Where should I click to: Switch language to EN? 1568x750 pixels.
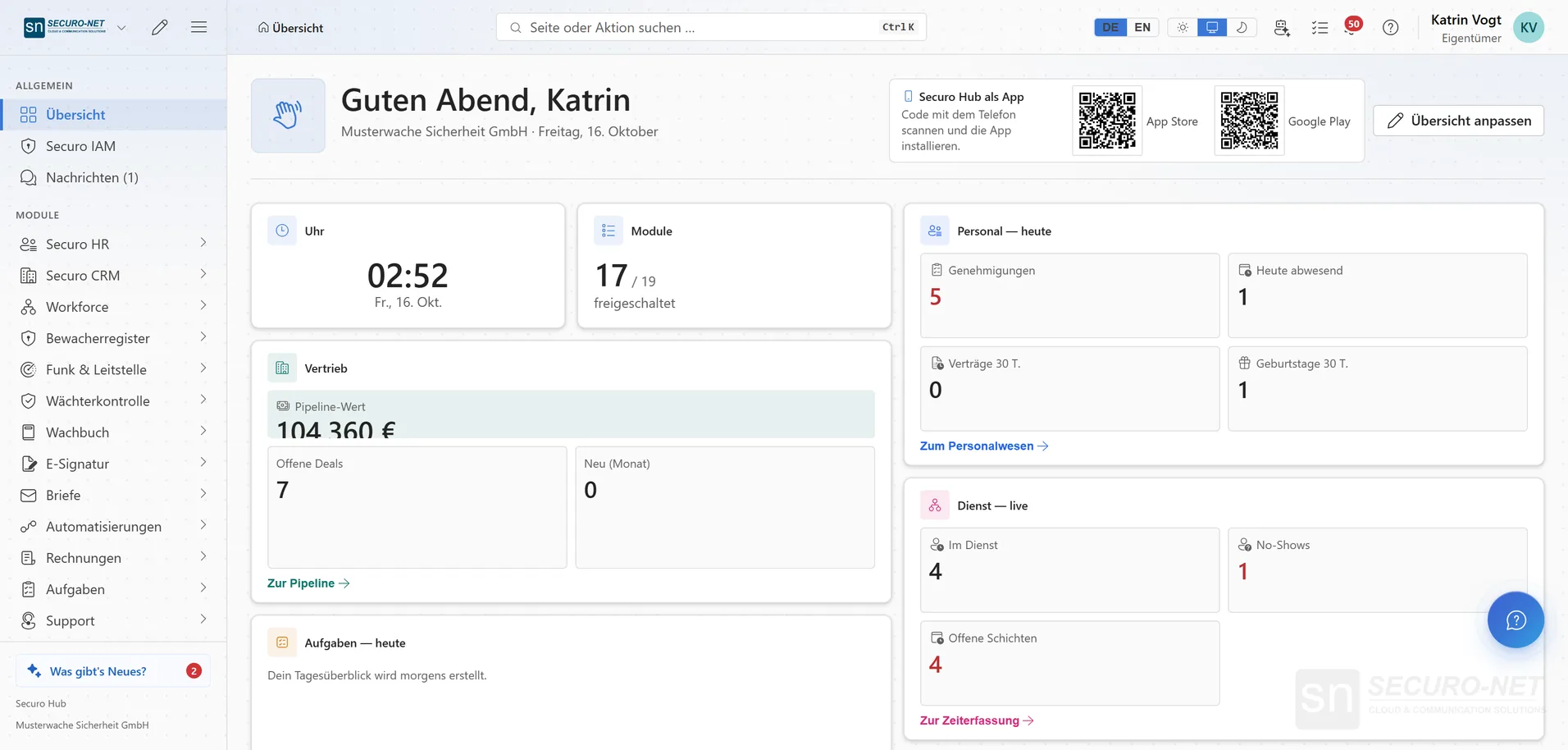tap(1142, 27)
